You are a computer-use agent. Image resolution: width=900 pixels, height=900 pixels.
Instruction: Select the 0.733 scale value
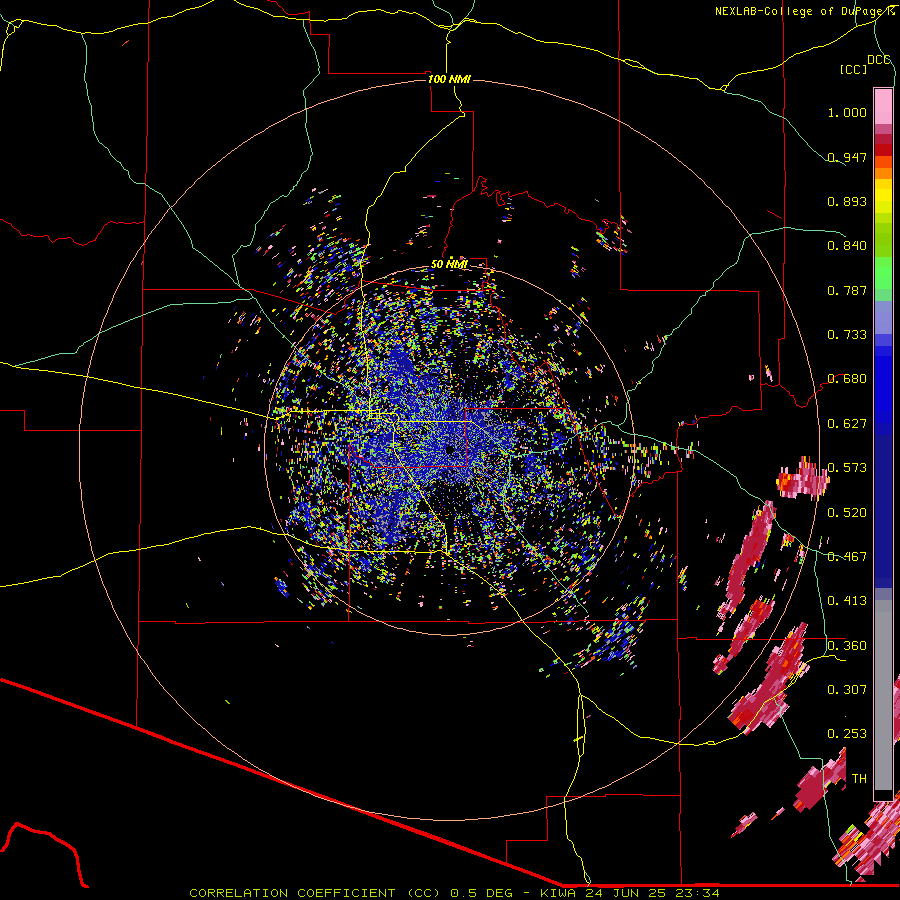coord(847,335)
